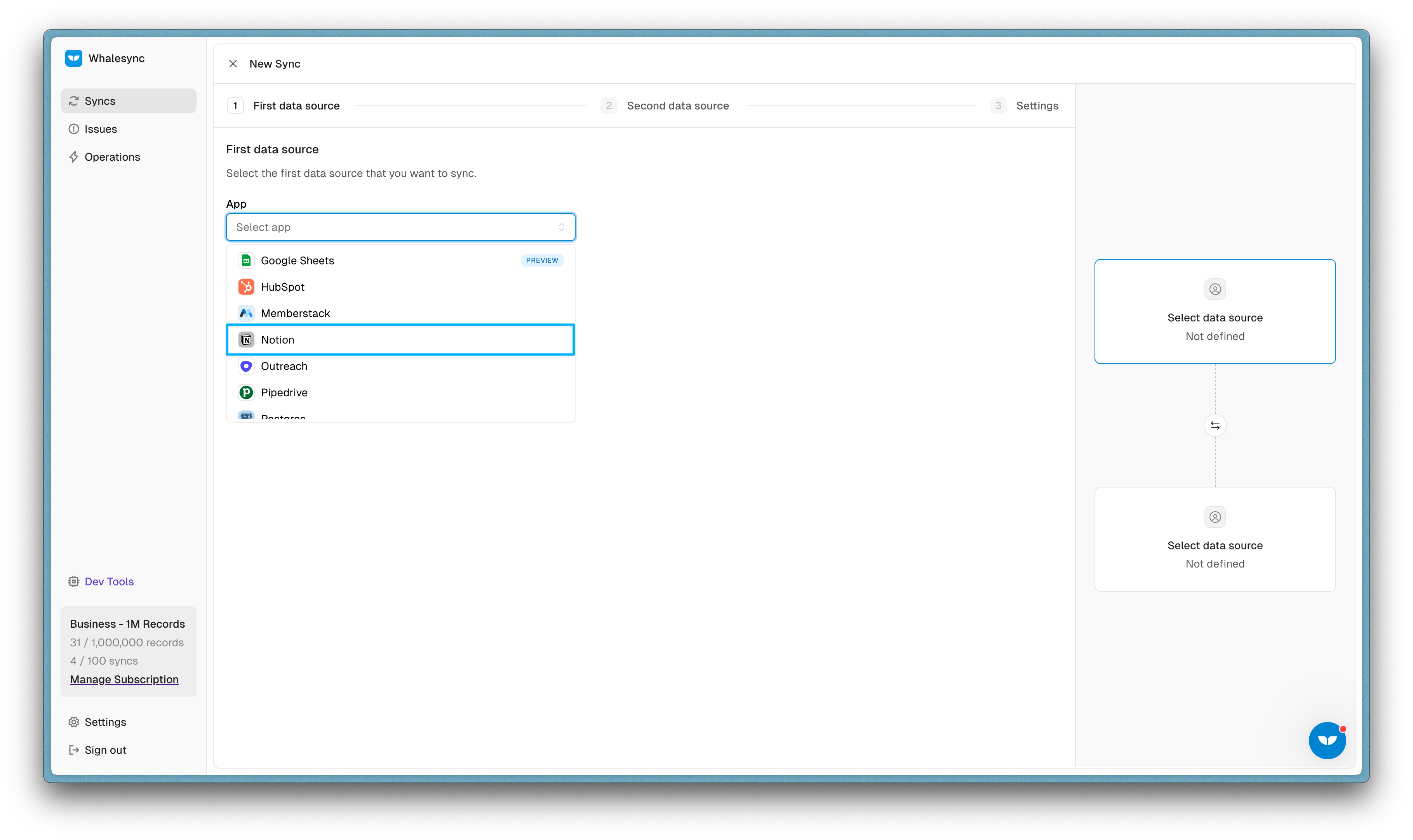Select the top data source card

pos(1215,311)
